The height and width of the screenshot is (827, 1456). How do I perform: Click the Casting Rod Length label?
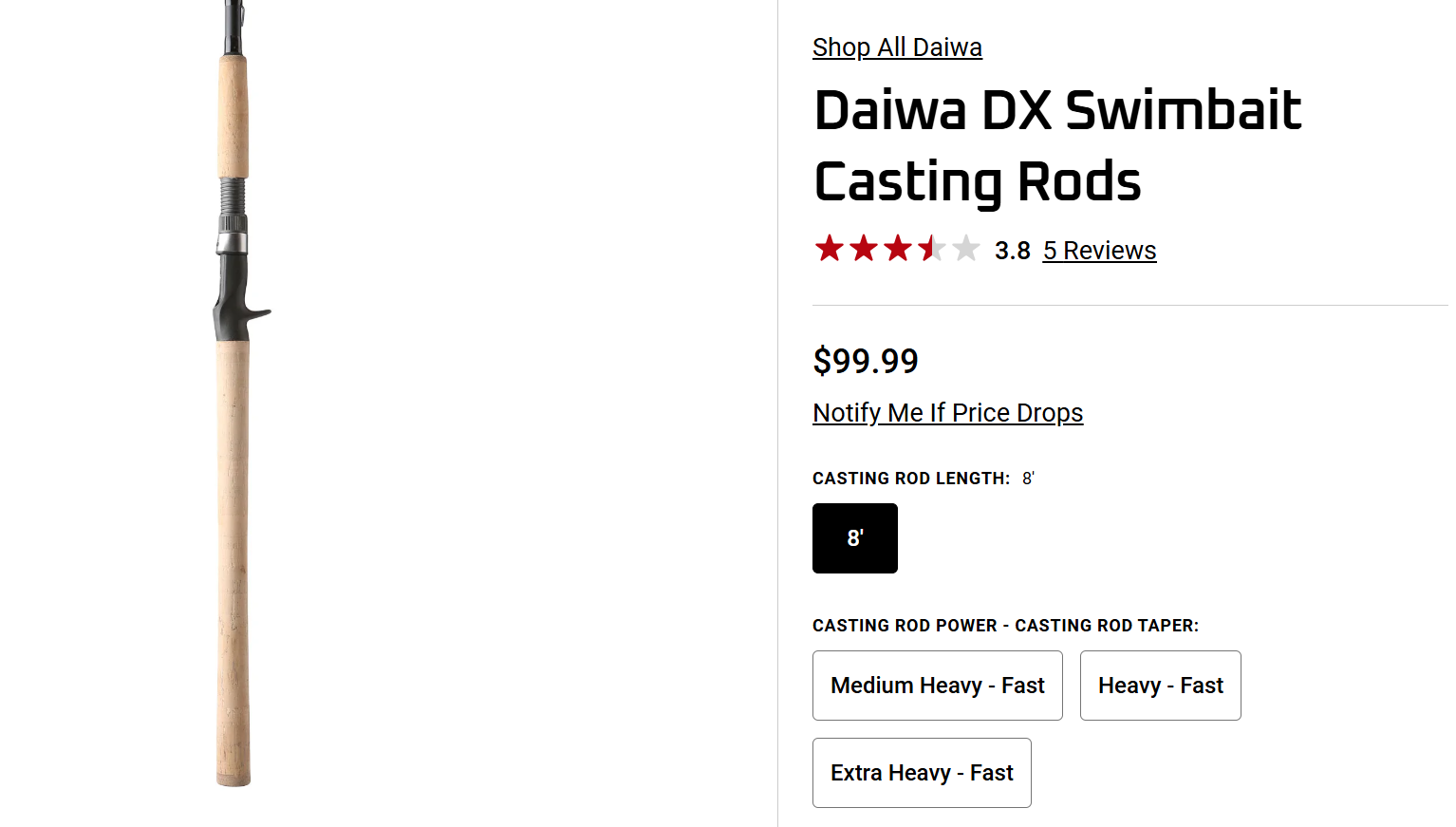pos(911,479)
